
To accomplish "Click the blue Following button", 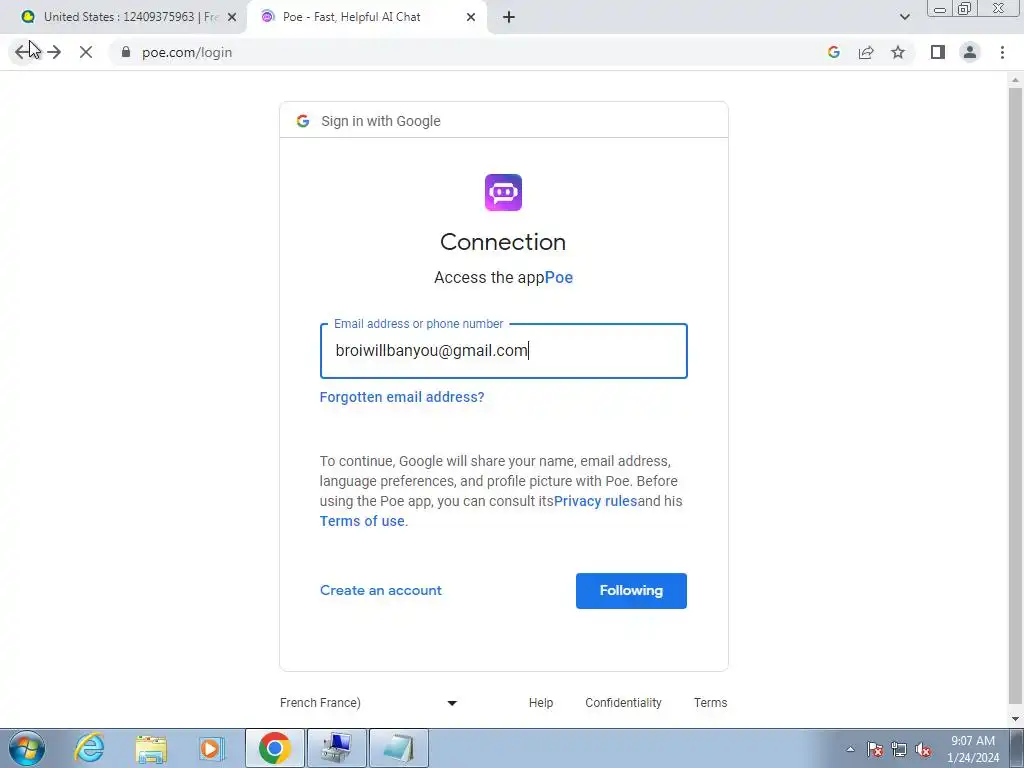I will [632, 591].
